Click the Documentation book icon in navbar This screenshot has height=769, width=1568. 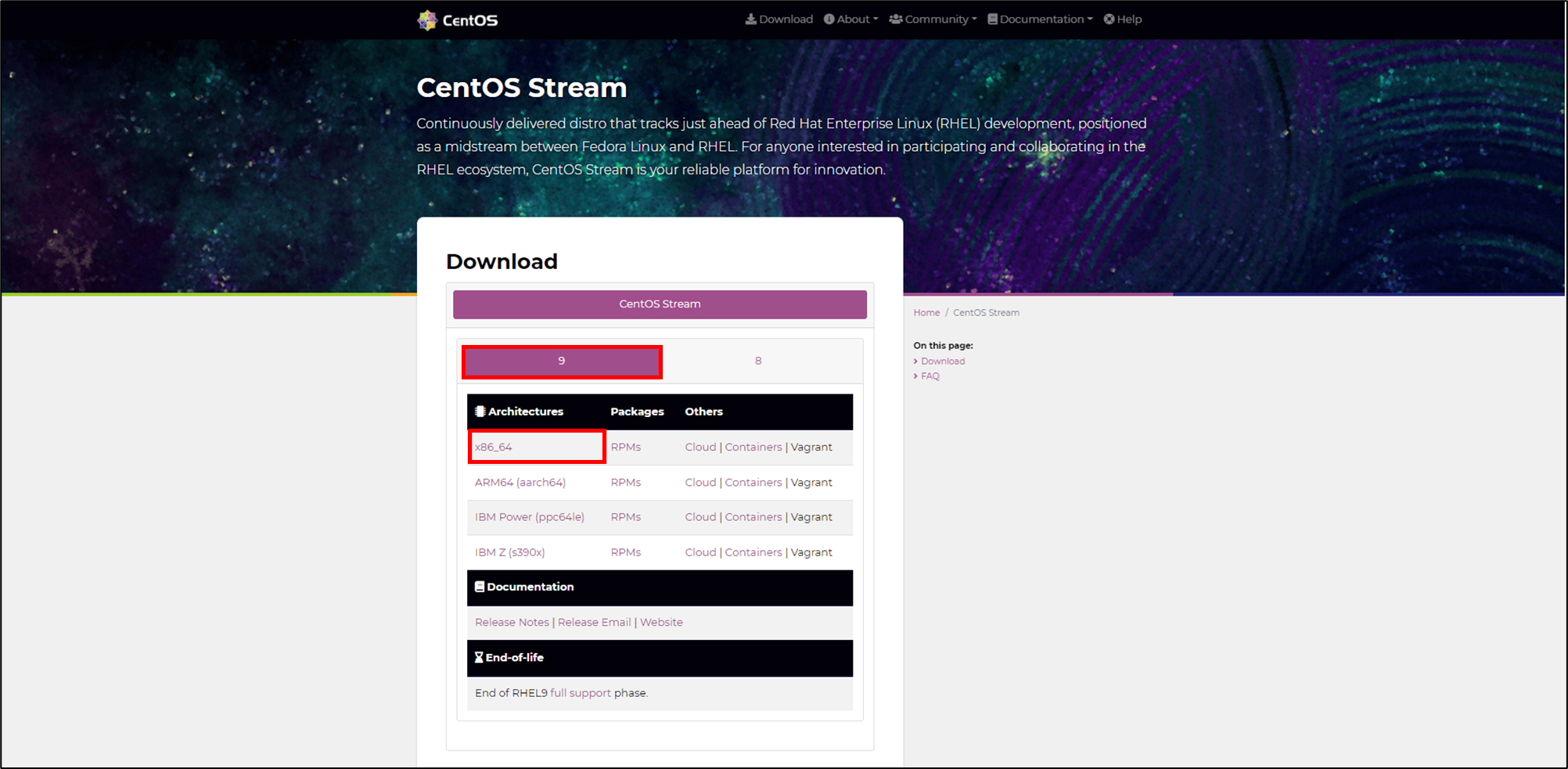click(992, 19)
